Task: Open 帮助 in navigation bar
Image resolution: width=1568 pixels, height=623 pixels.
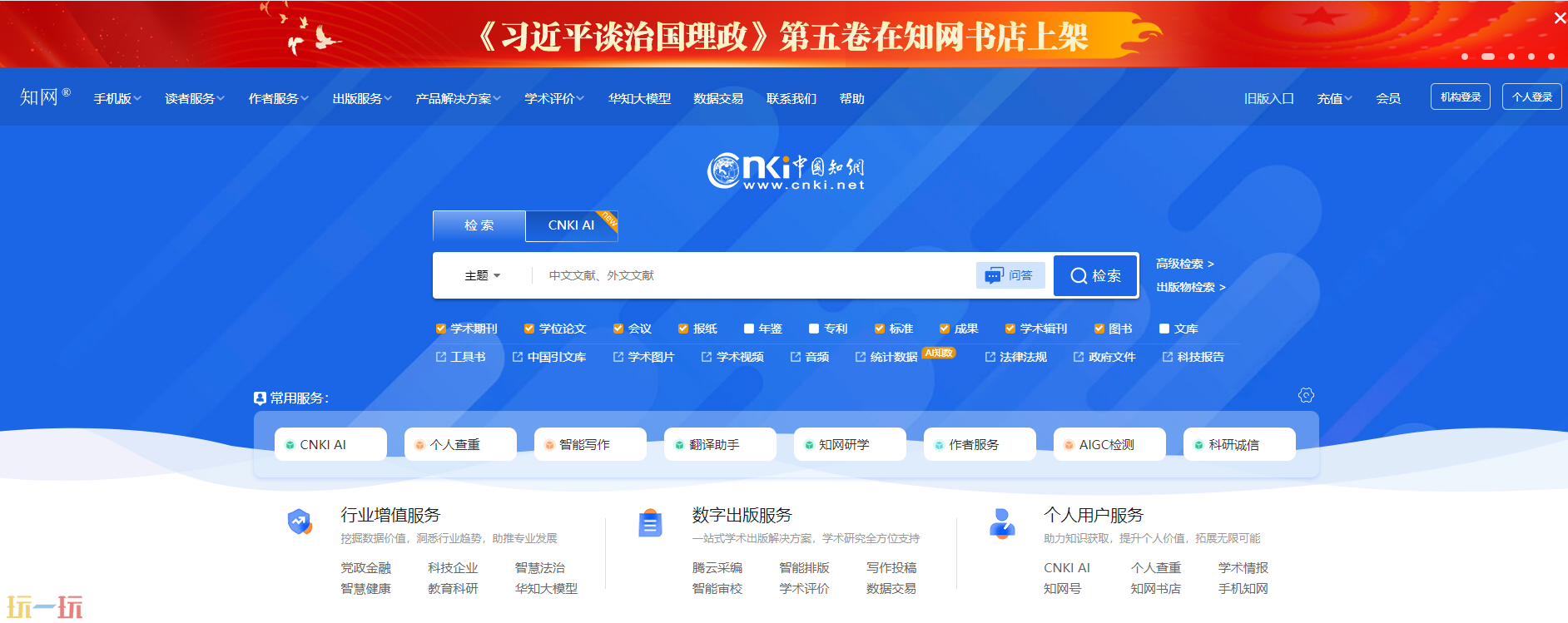Action: coord(851,98)
